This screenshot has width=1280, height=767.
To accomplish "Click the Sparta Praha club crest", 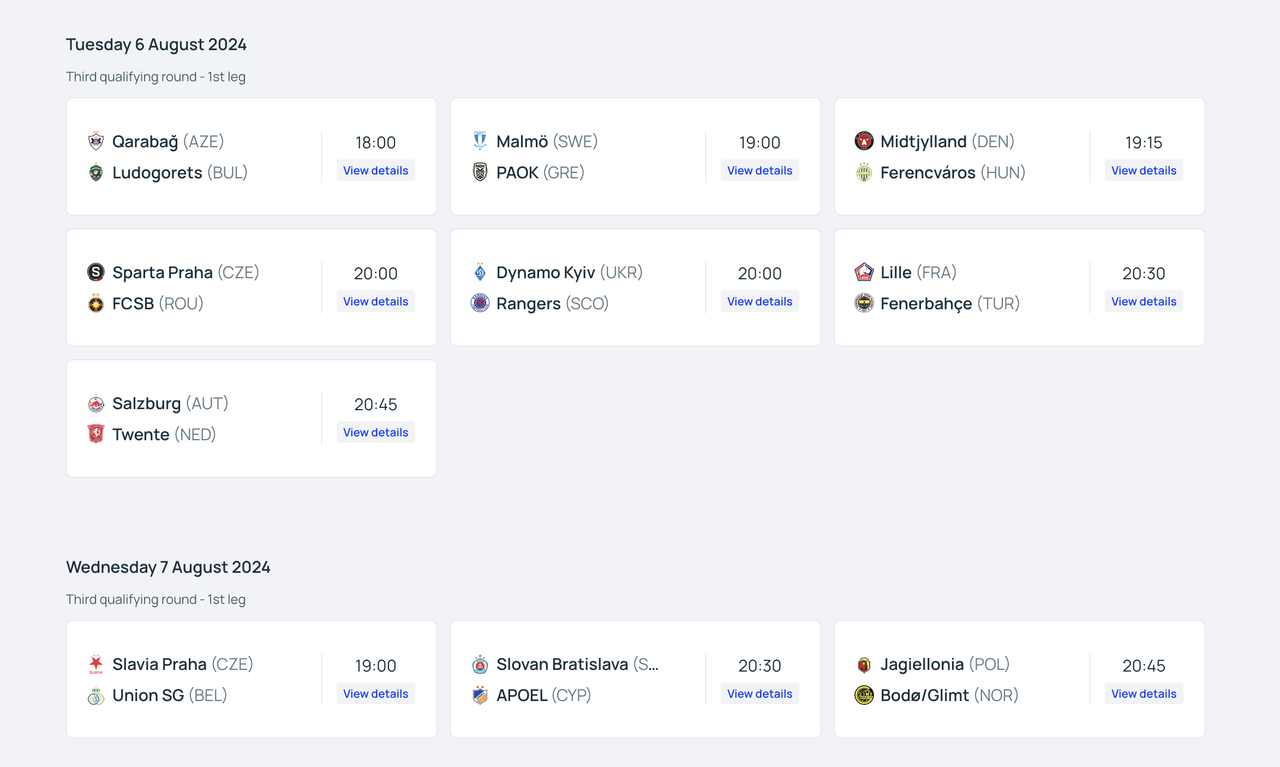I will tap(96, 272).
